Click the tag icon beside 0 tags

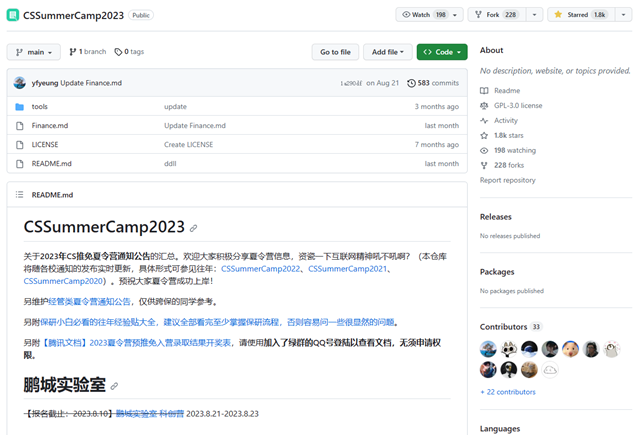tap(118, 52)
